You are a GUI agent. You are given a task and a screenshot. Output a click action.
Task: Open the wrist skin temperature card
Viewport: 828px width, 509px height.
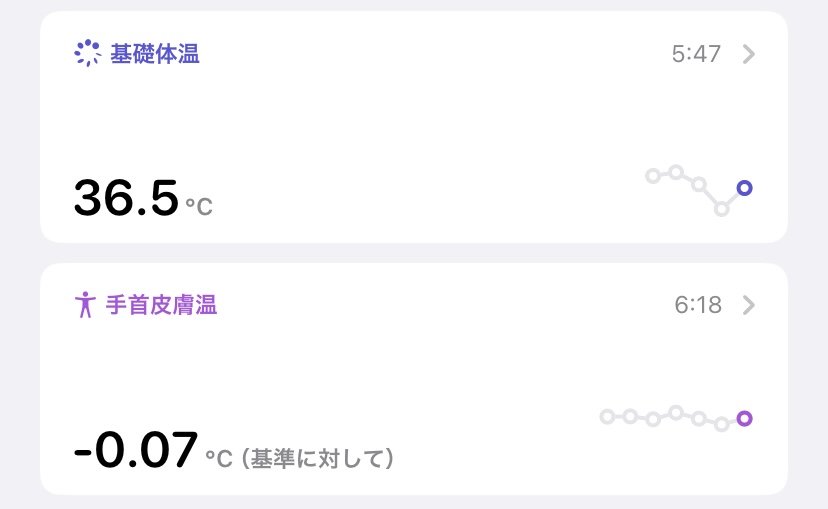[414, 379]
